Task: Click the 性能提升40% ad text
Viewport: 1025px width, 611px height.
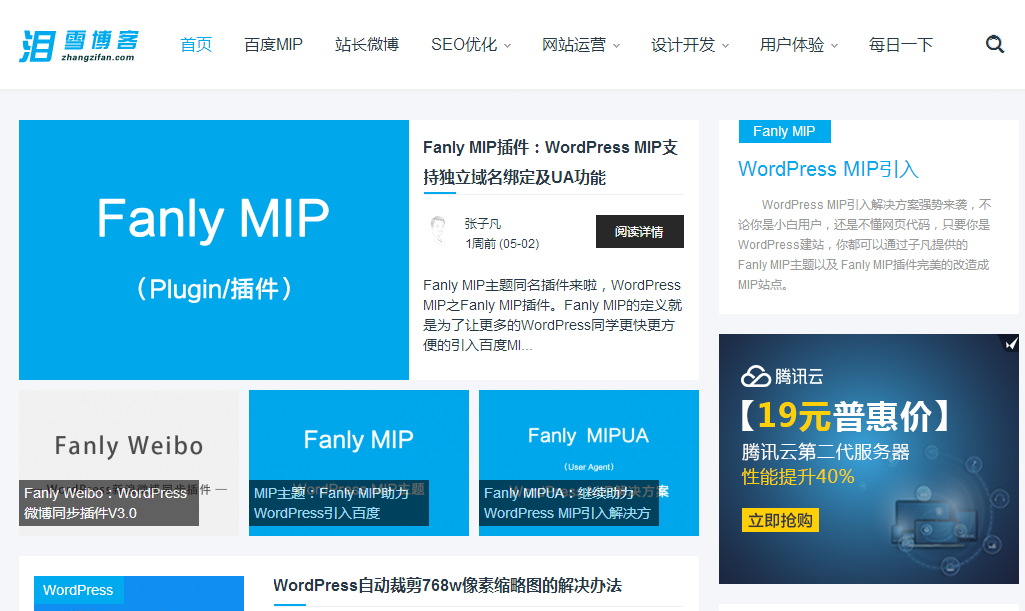Action: (x=798, y=476)
